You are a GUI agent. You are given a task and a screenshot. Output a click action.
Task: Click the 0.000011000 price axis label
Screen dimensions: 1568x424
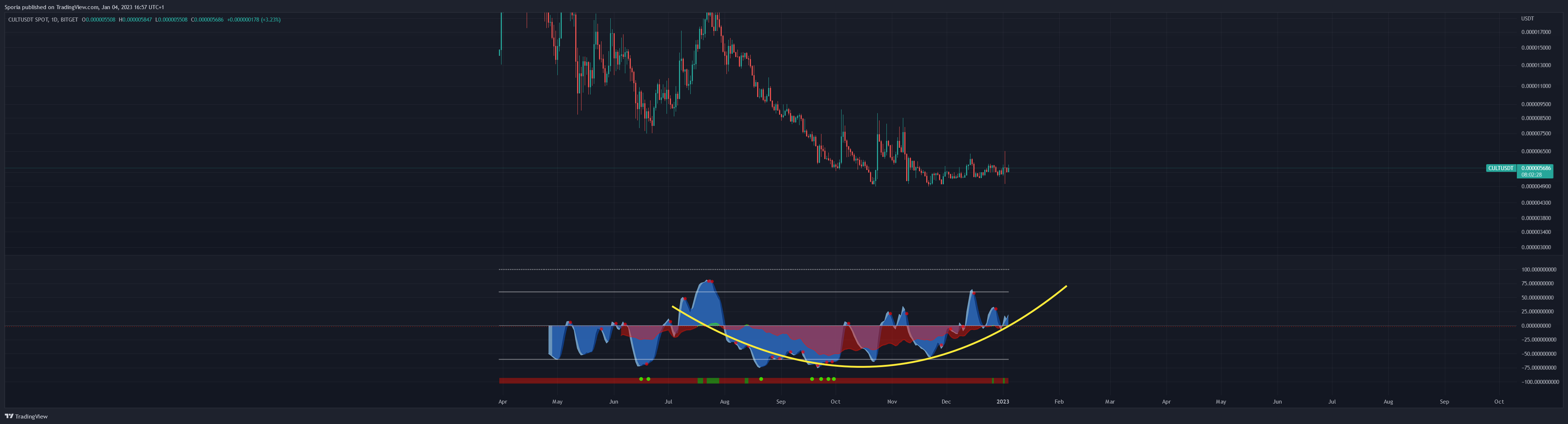(1536, 86)
